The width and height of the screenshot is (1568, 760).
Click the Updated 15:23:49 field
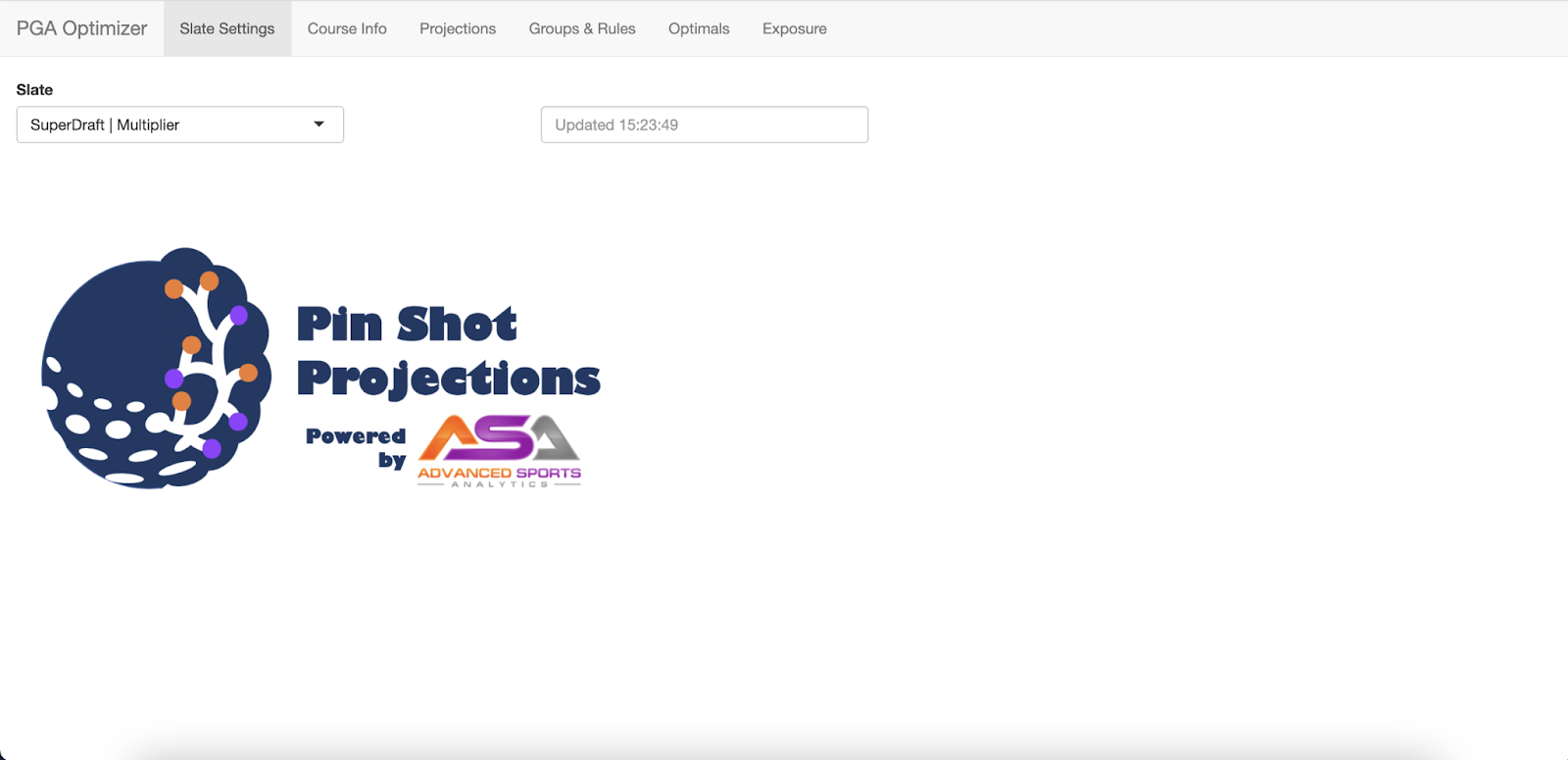[x=705, y=125]
